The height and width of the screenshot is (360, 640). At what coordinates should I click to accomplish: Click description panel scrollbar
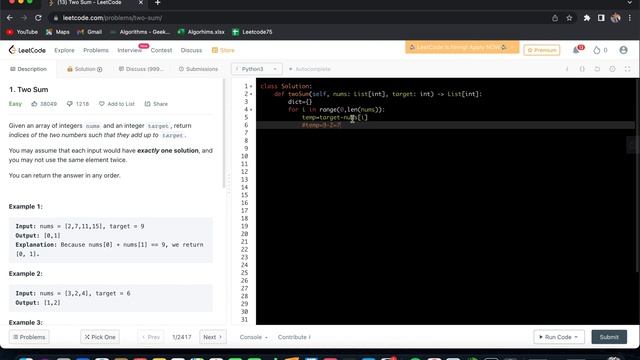tap(223, 133)
